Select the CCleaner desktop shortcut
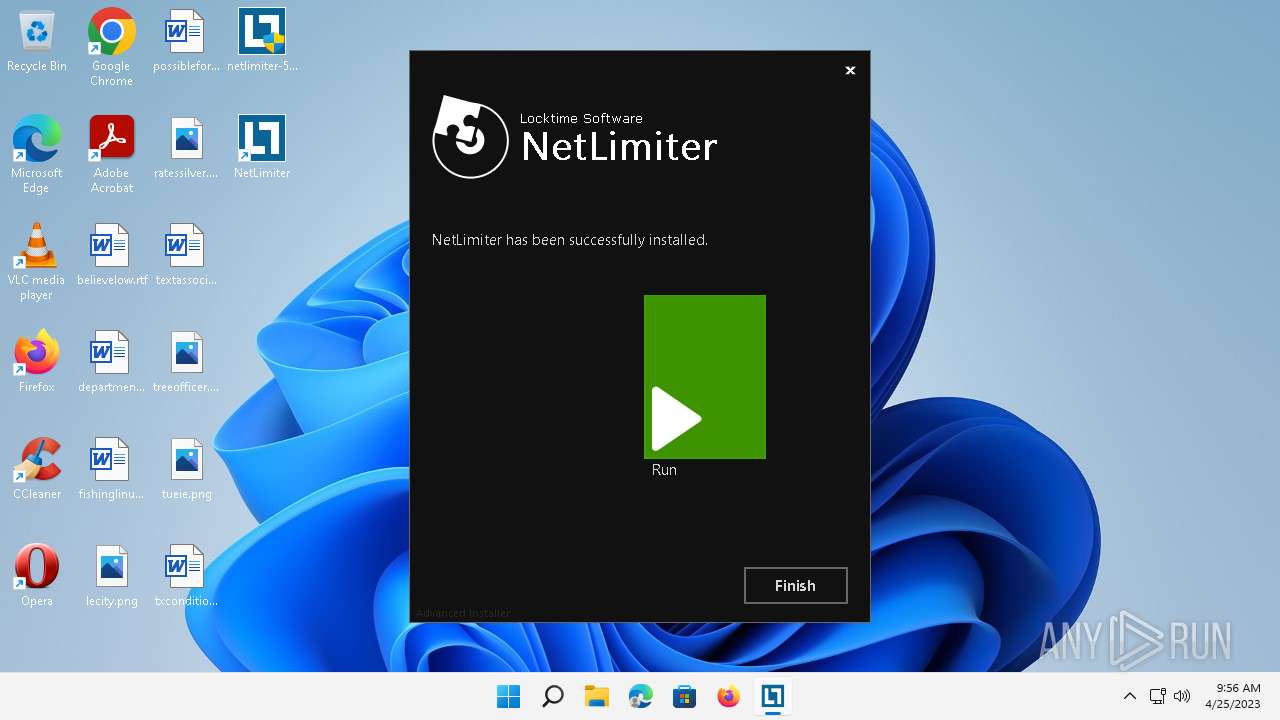Screen dimensions: 1280x720 point(37,470)
